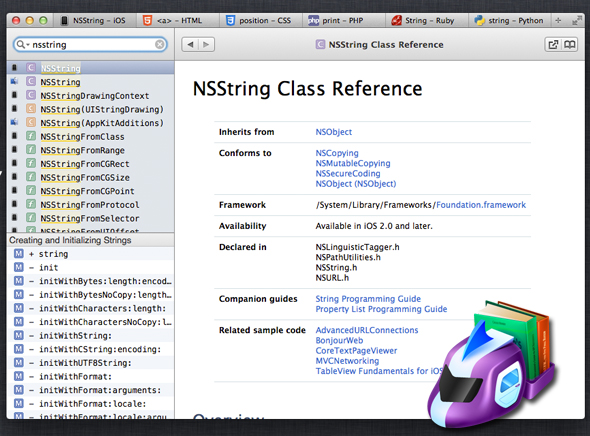Viewport: 590px width, 436px height.
Task: Click method icon beside + string
Action: pos(18,254)
